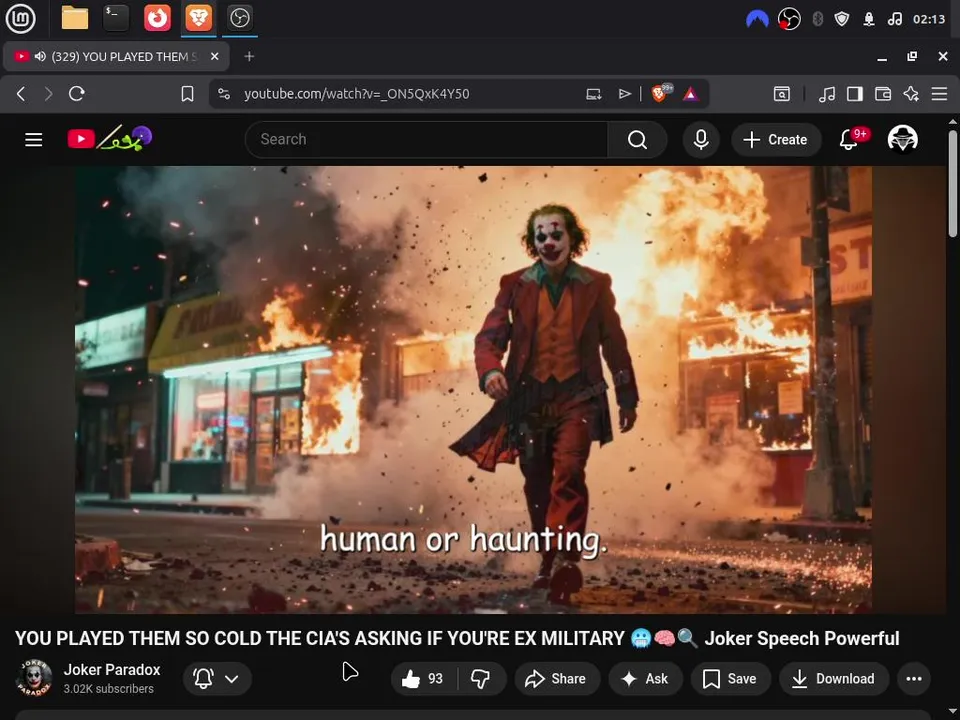
Task: Click the YouTube Search field
Action: point(426,140)
